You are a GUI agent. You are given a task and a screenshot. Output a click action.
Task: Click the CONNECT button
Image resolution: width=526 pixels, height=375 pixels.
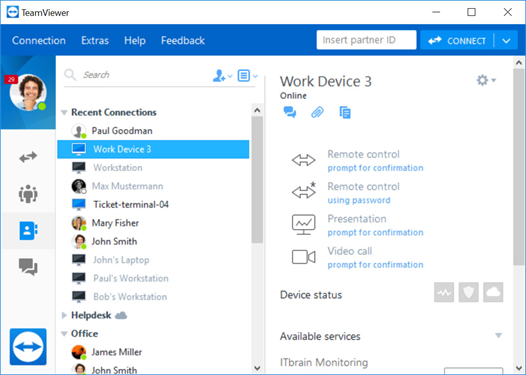click(x=457, y=41)
